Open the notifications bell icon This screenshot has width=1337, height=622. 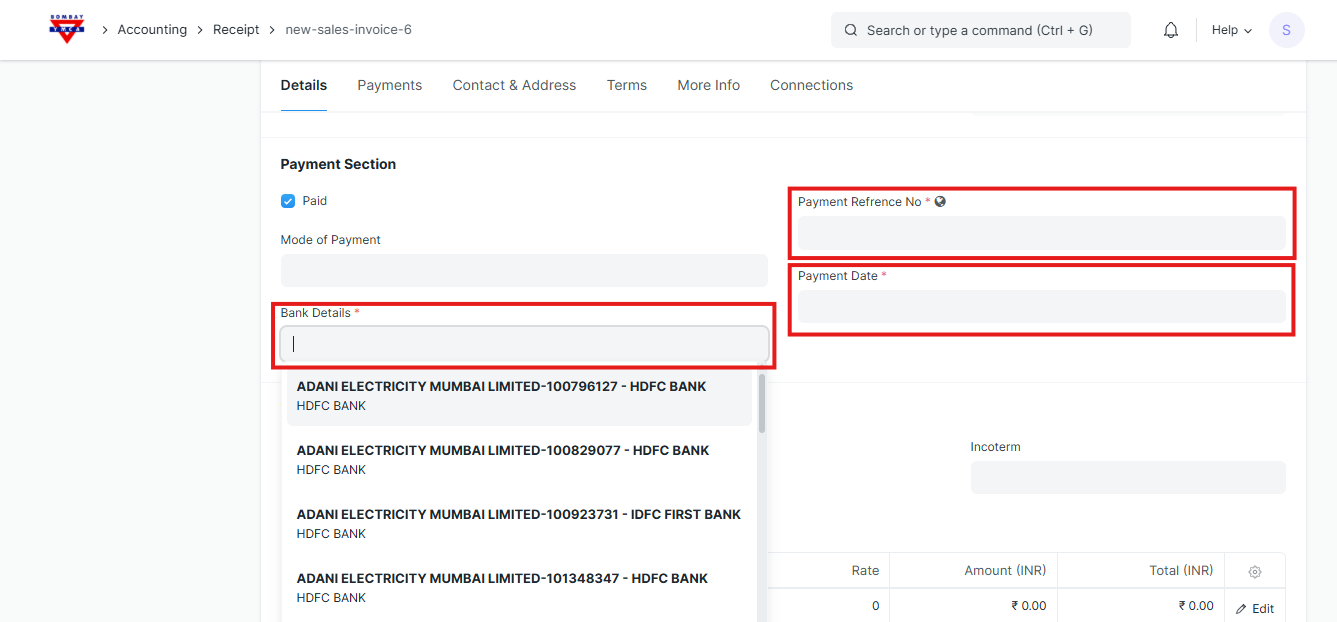pyautogui.click(x=1171, y=30)
